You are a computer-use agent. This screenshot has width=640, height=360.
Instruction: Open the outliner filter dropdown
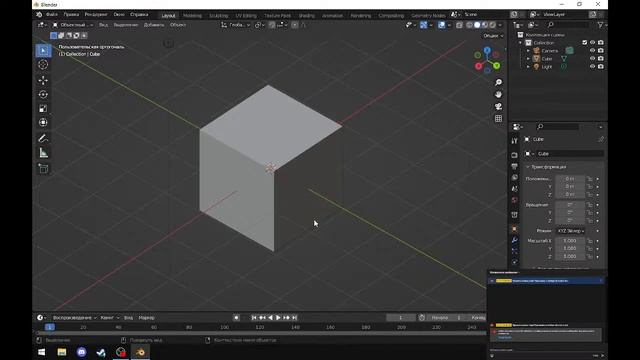point(601,25)
